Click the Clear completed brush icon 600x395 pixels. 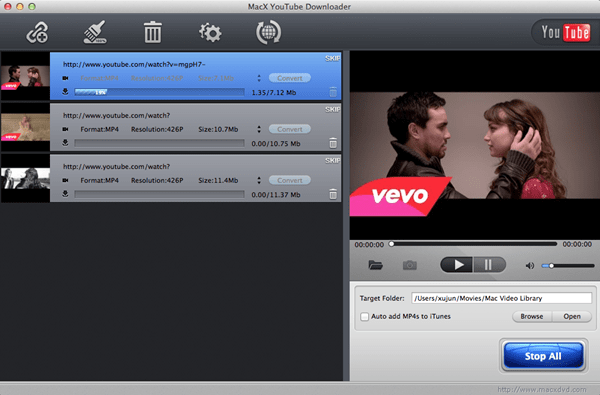(x=95, y=32)
